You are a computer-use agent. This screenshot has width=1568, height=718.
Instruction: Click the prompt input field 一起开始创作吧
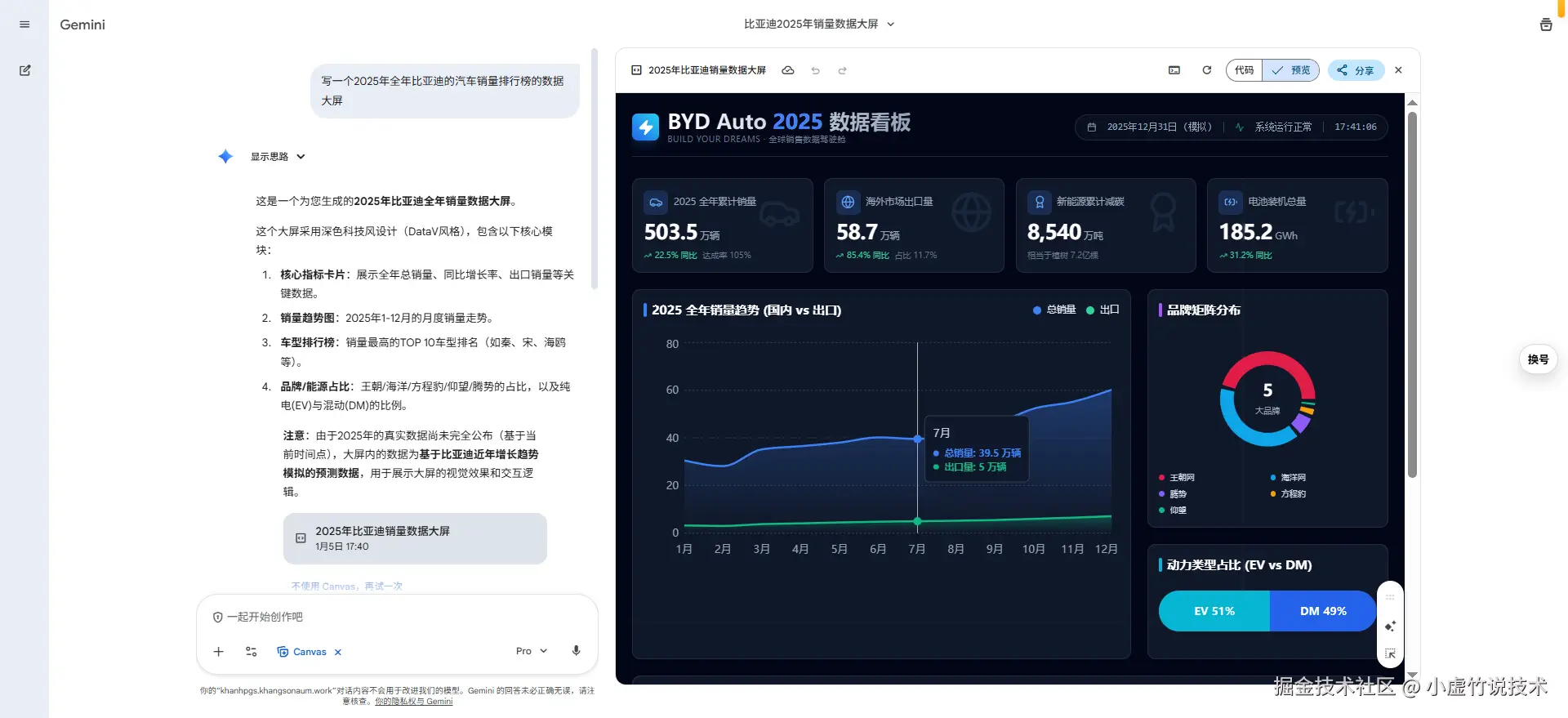click(397, 617)
